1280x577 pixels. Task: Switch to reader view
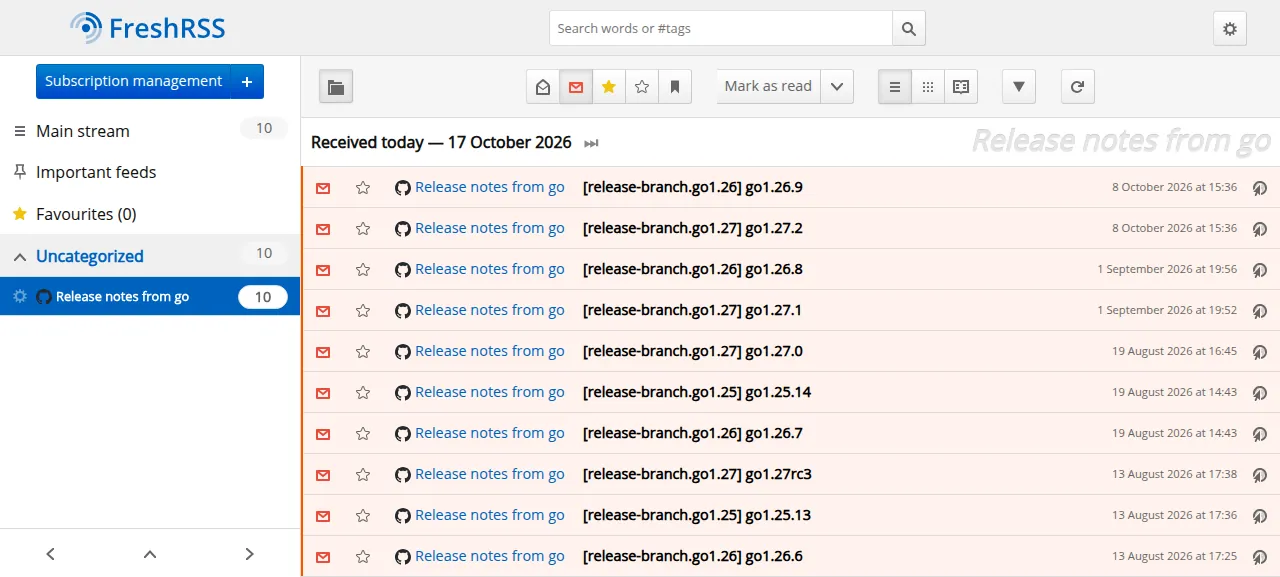961,87
